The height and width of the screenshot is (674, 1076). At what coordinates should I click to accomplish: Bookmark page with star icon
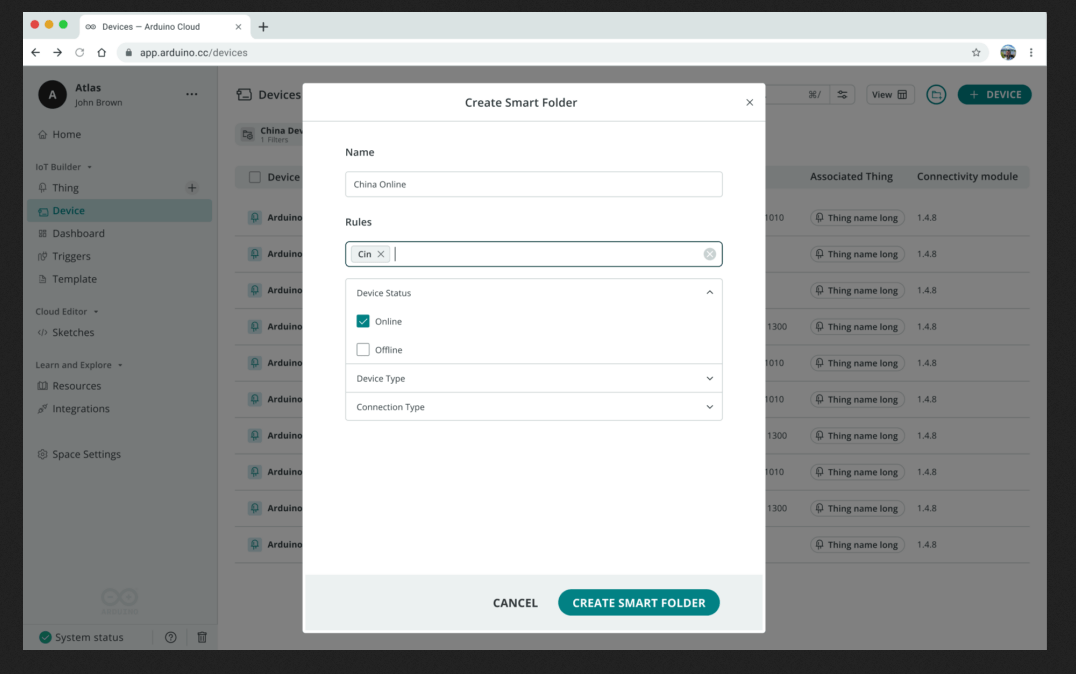[976, 52]
